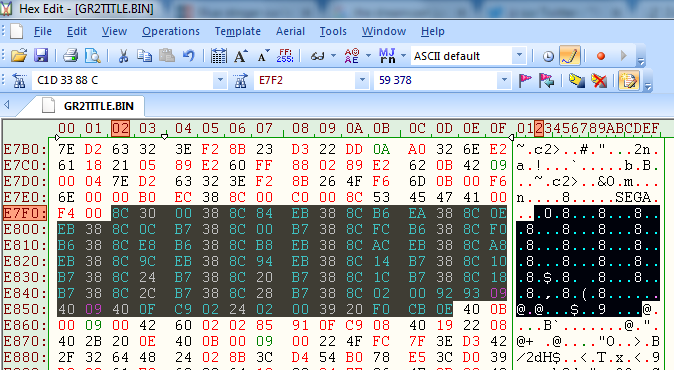The width and height of the screenshot is (674, 371).
Task: Click the Undo arrow icon
Action: [188, 56]
